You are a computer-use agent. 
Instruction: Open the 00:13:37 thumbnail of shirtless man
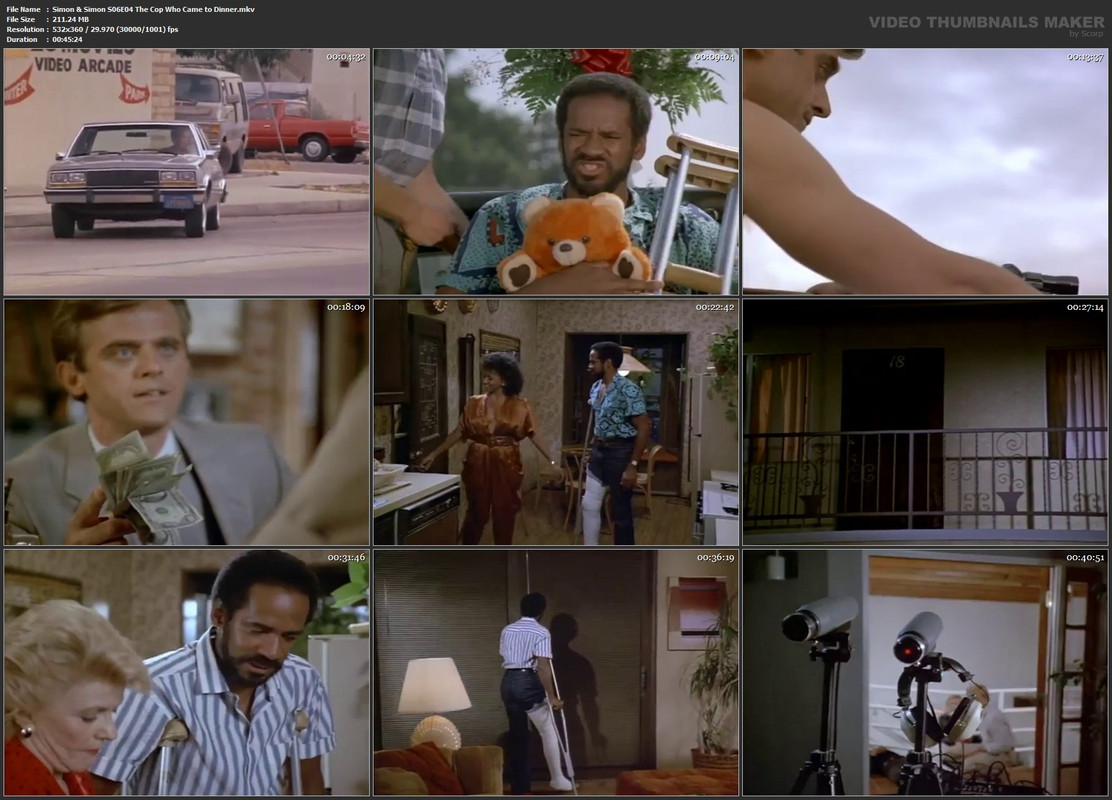tap(925, 172)
